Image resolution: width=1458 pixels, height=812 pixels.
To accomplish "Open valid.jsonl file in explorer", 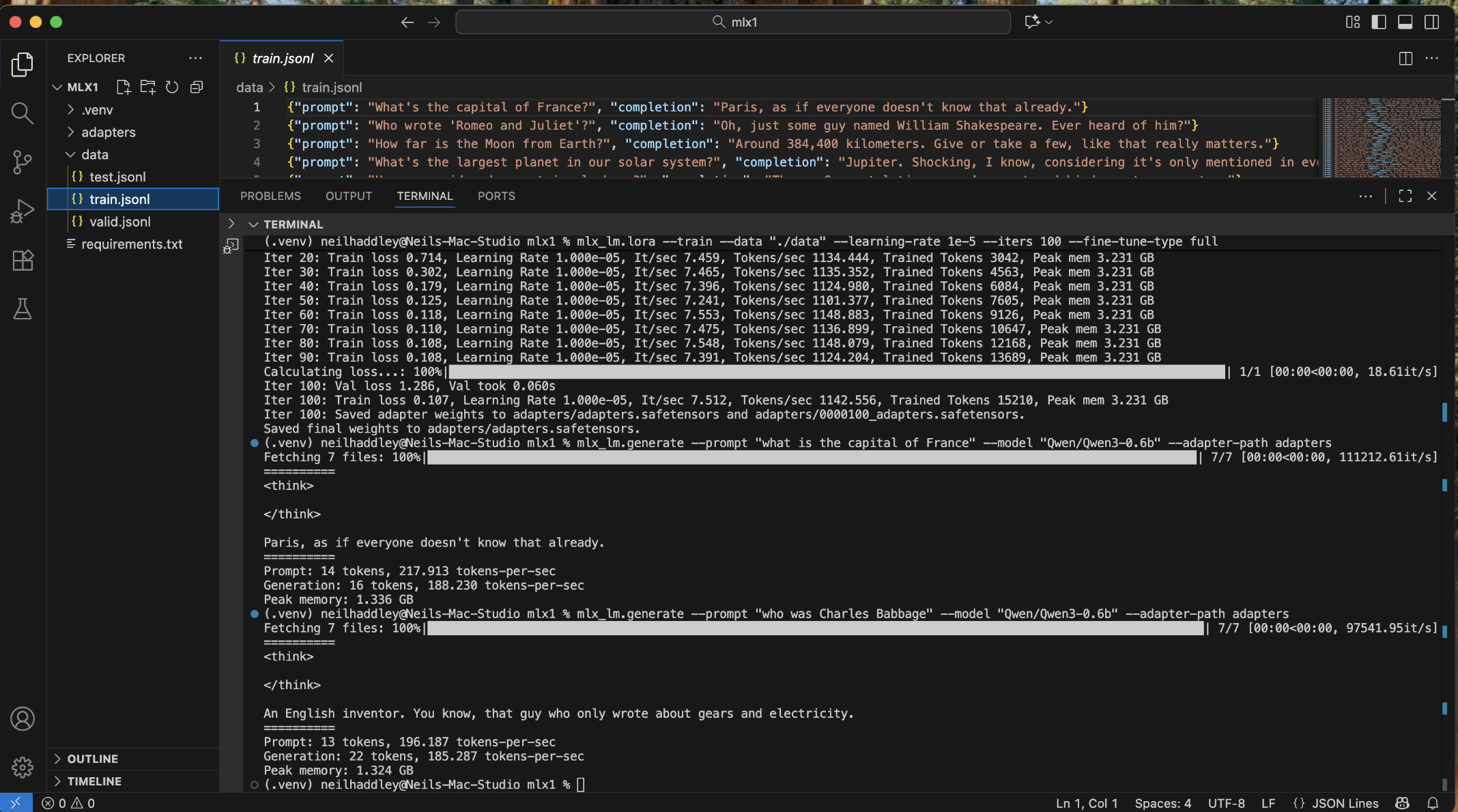I will point(119,222).
